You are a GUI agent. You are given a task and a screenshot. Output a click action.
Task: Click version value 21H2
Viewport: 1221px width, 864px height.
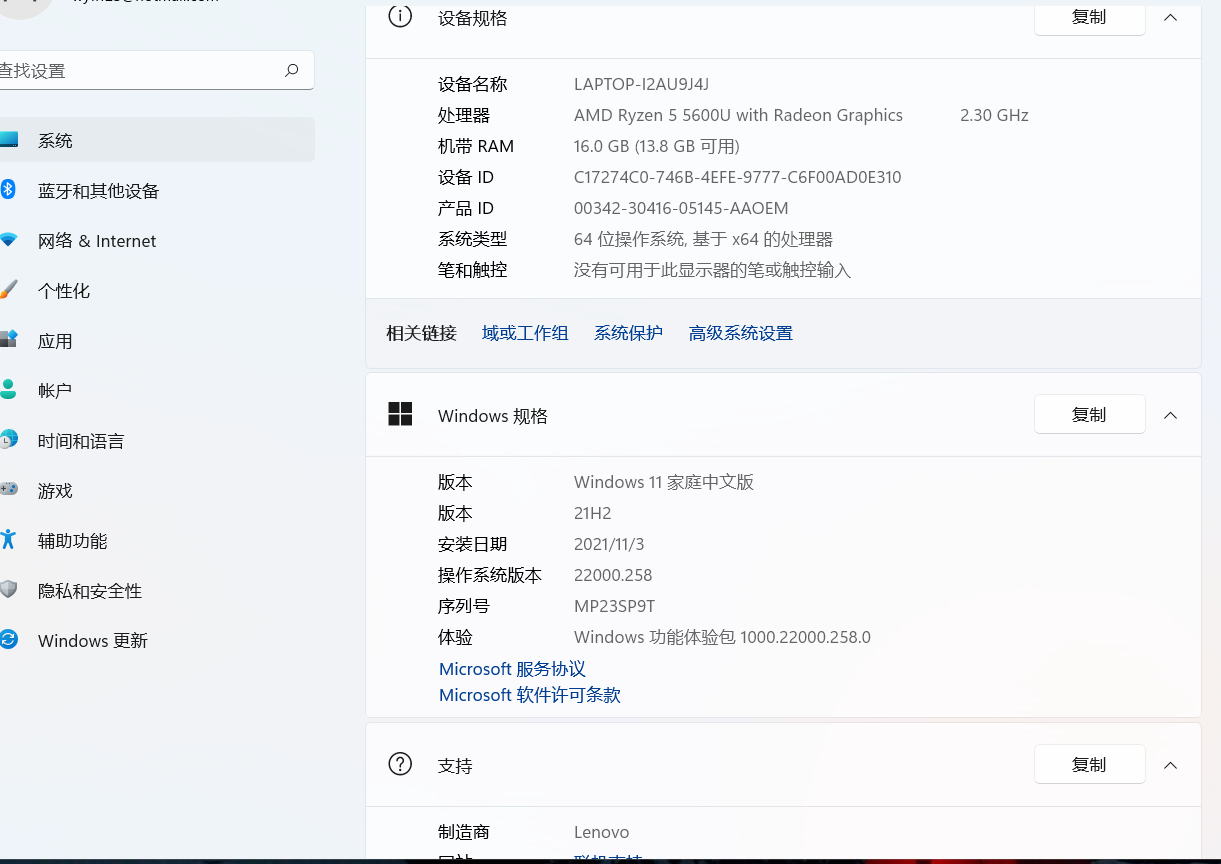click(x=592, y=513)
